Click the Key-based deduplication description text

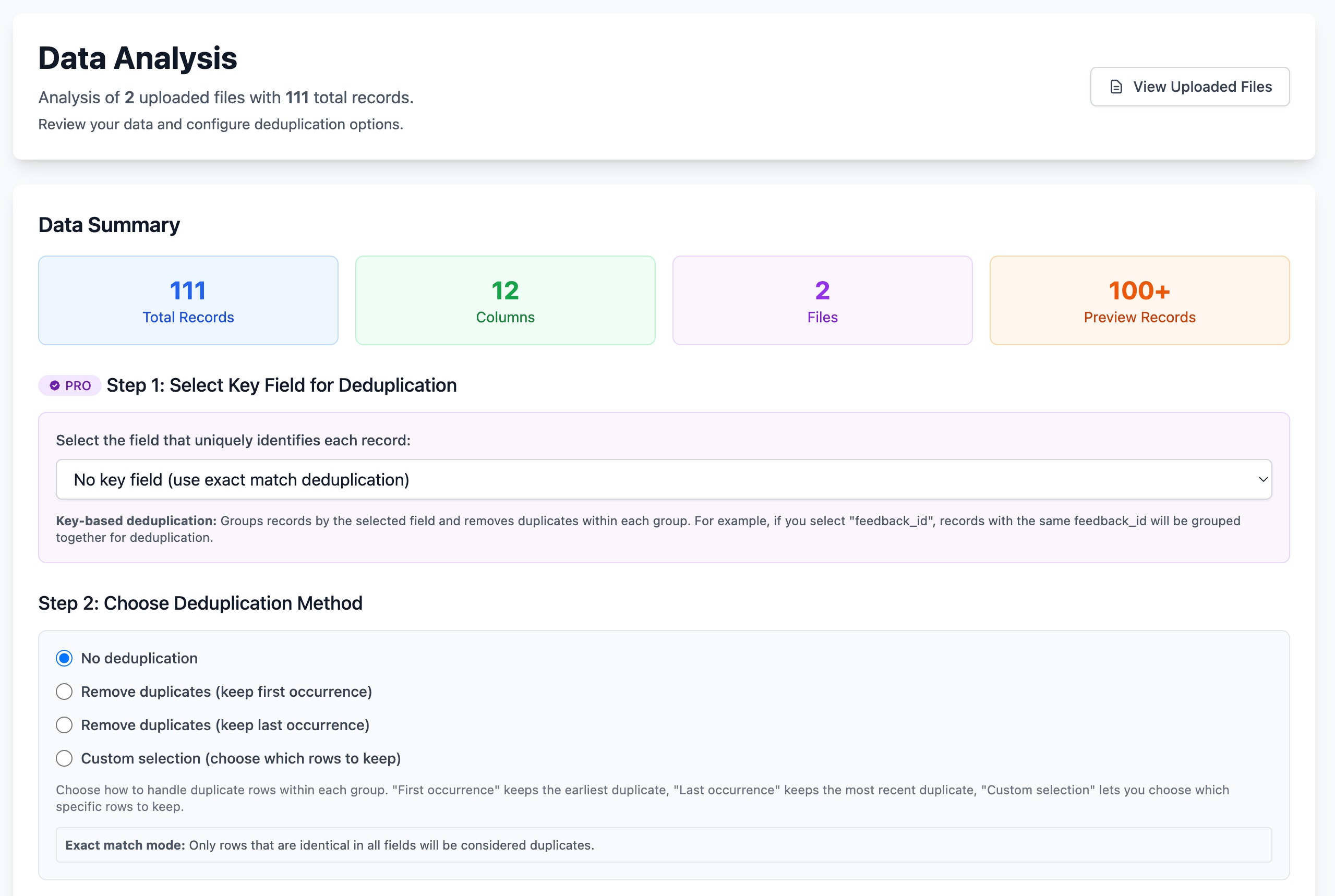click(647, 528)
